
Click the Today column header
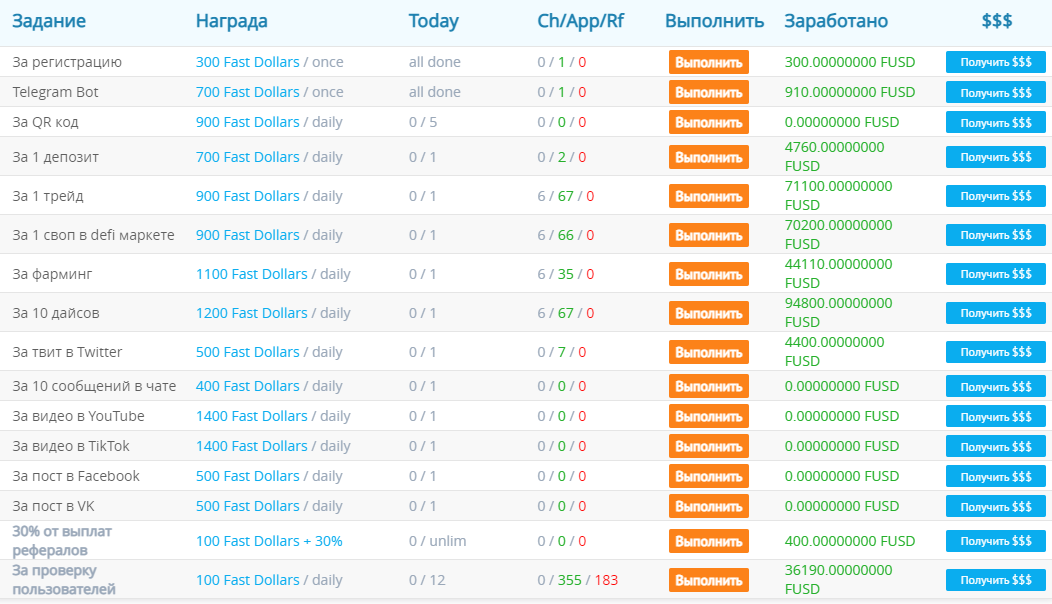(433, 21)
